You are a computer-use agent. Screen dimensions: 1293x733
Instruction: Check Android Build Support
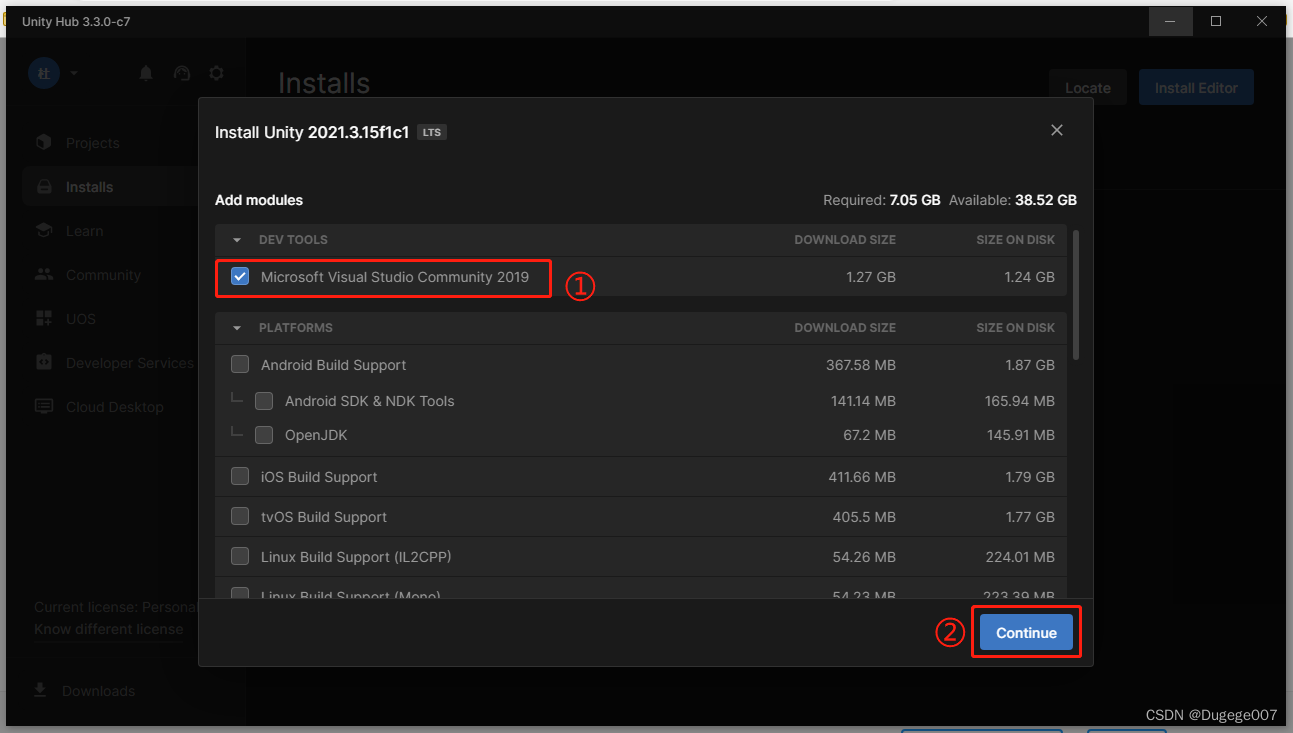[240, 365]
